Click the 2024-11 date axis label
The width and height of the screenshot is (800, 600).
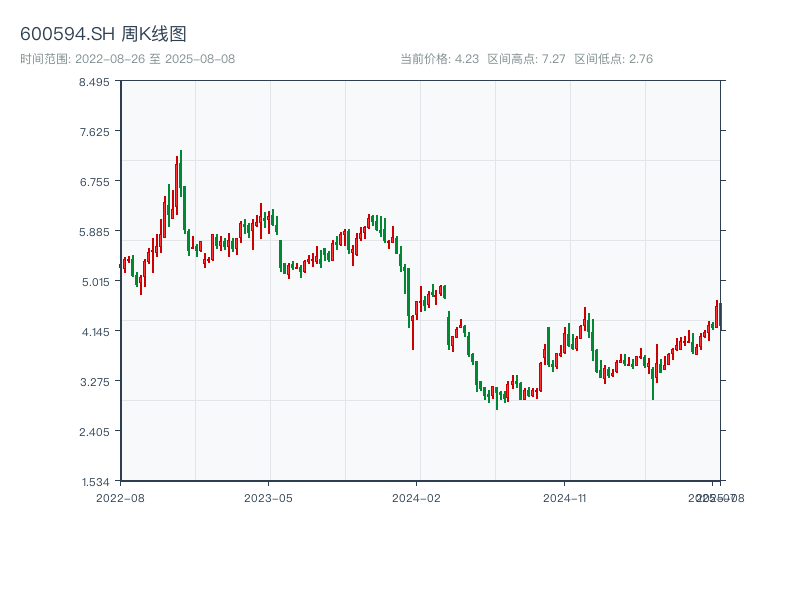pos(565,497)
